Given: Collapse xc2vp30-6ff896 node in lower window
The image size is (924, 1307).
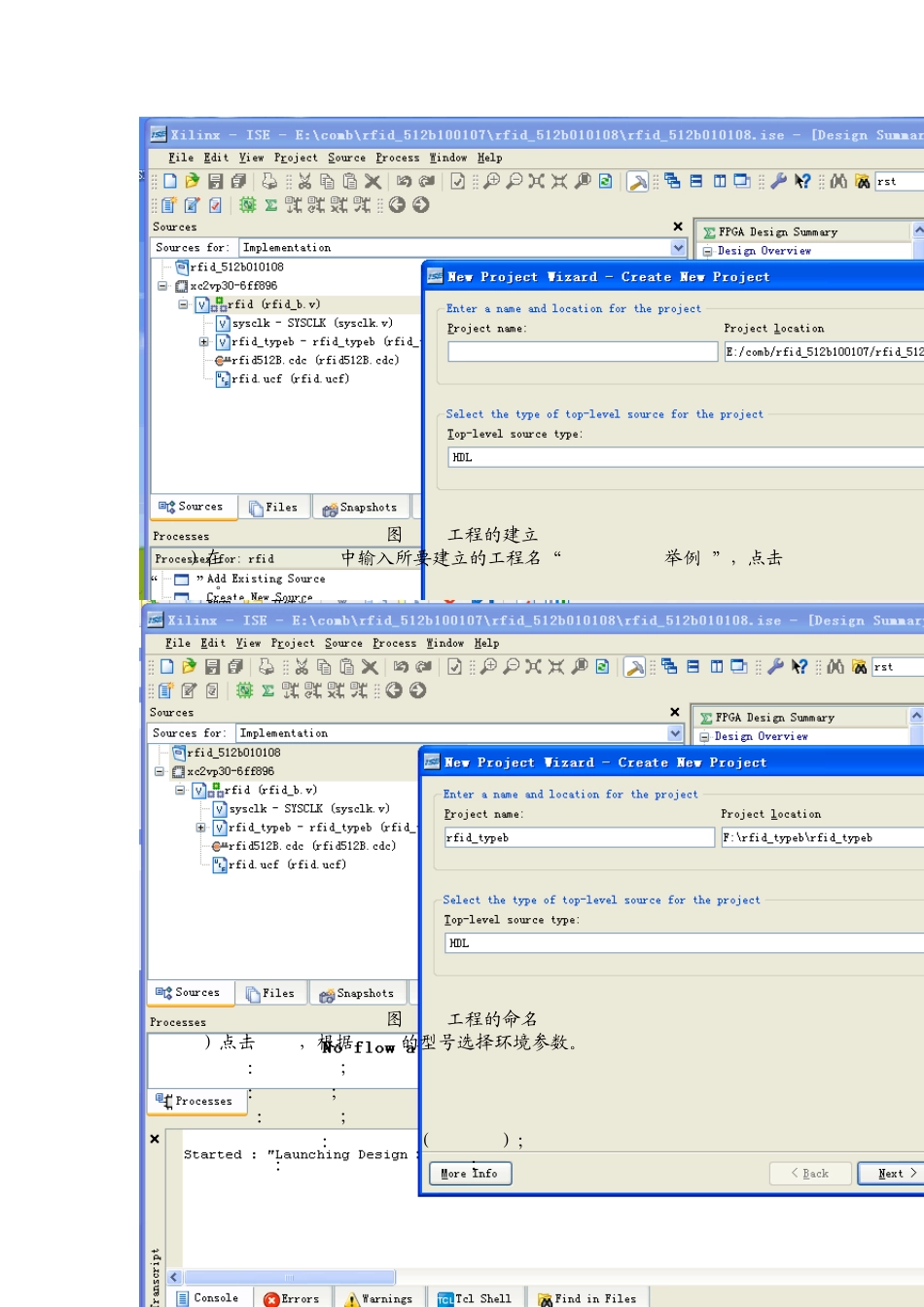Looking at the screenshot, I should point(160,771).
